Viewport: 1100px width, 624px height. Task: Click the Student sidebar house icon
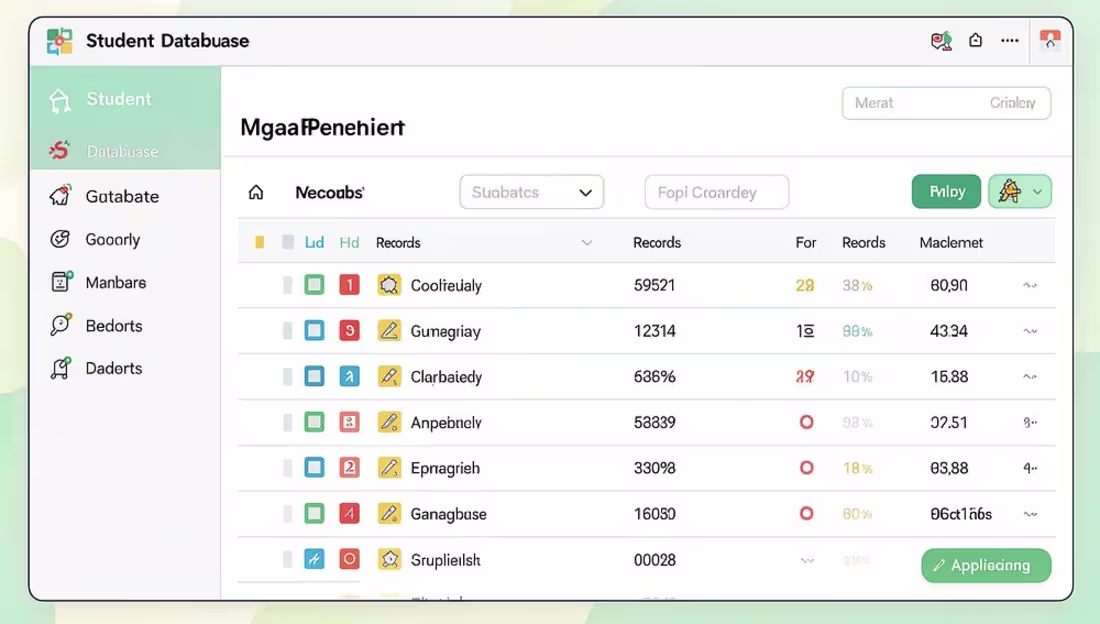[x=60, y=100]
